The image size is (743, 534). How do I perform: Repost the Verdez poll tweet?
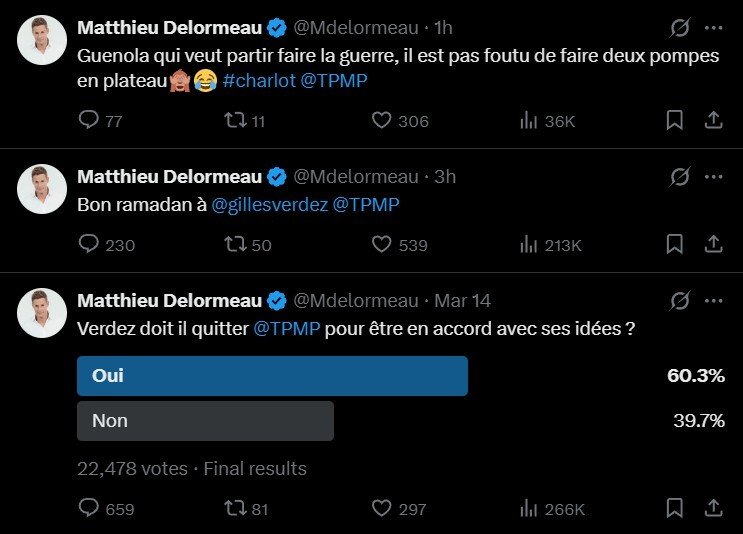coord(236,509)
